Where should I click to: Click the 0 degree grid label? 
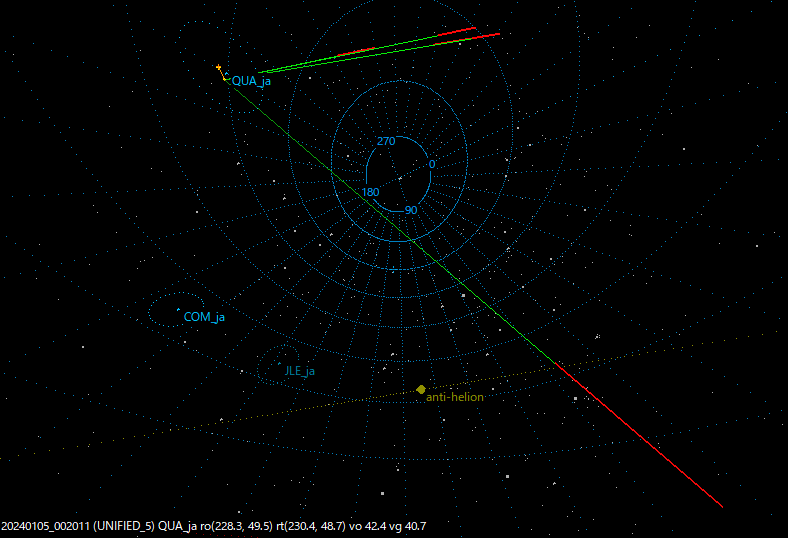click(432, 164)
